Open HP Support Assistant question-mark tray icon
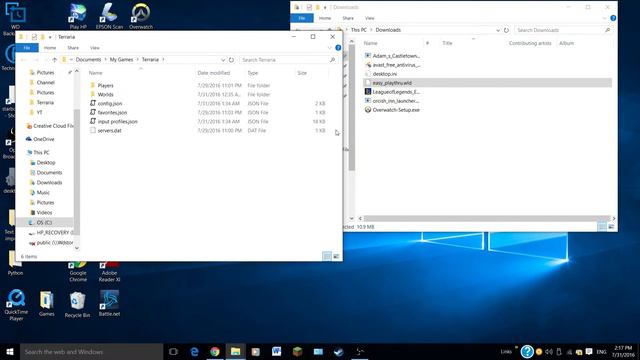 click(527, 351)
